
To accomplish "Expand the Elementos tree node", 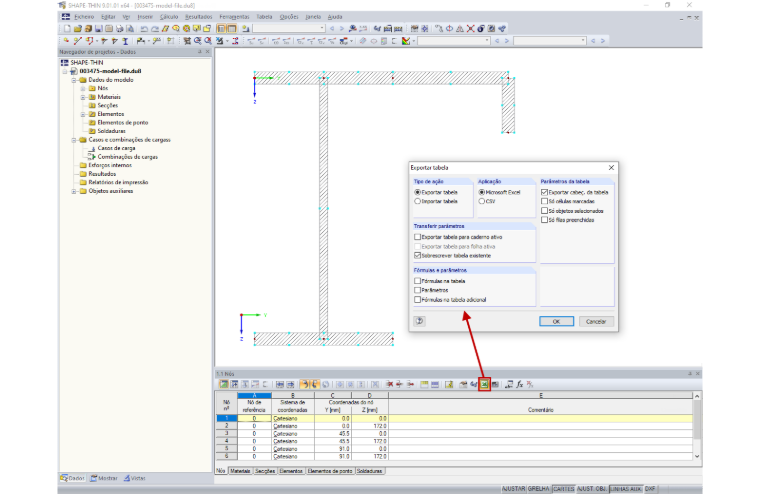I will pyautogui.click(x=83, y=114).
